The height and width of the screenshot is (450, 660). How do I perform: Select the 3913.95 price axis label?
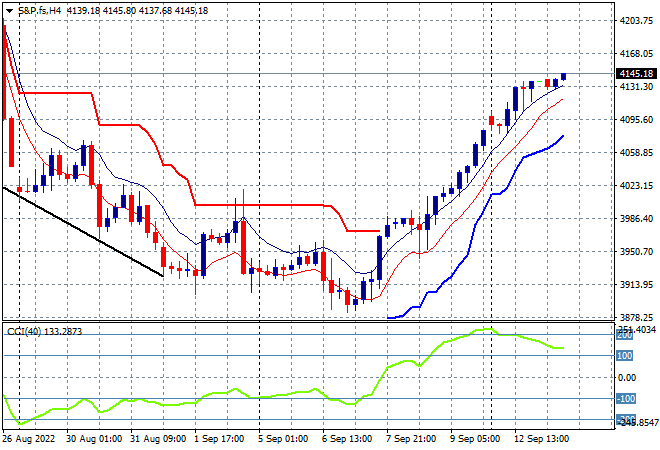click(636, 285)
